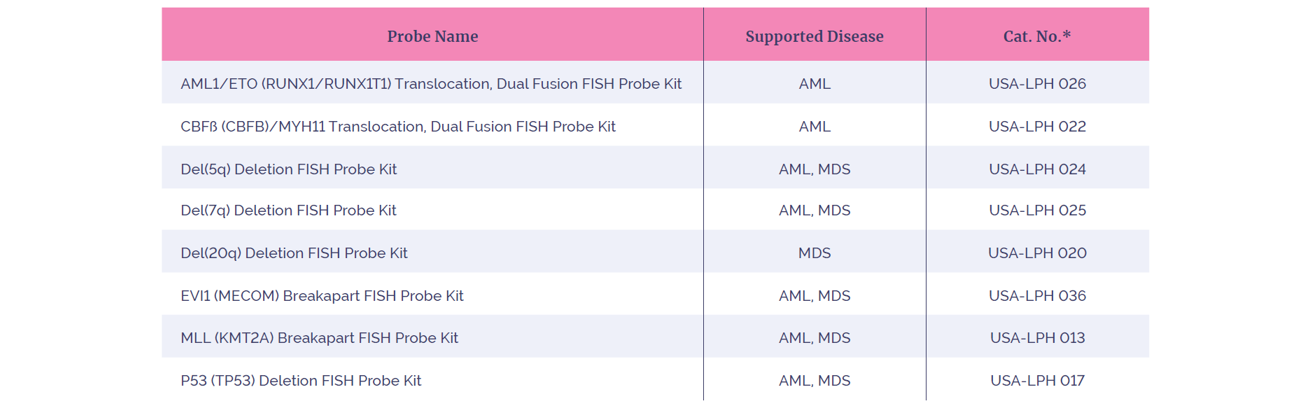Click catalog number USA-LPH 022
The width and height of the screenshot is (1307, 405).
pyautogui.click(x=1037, y=127)
